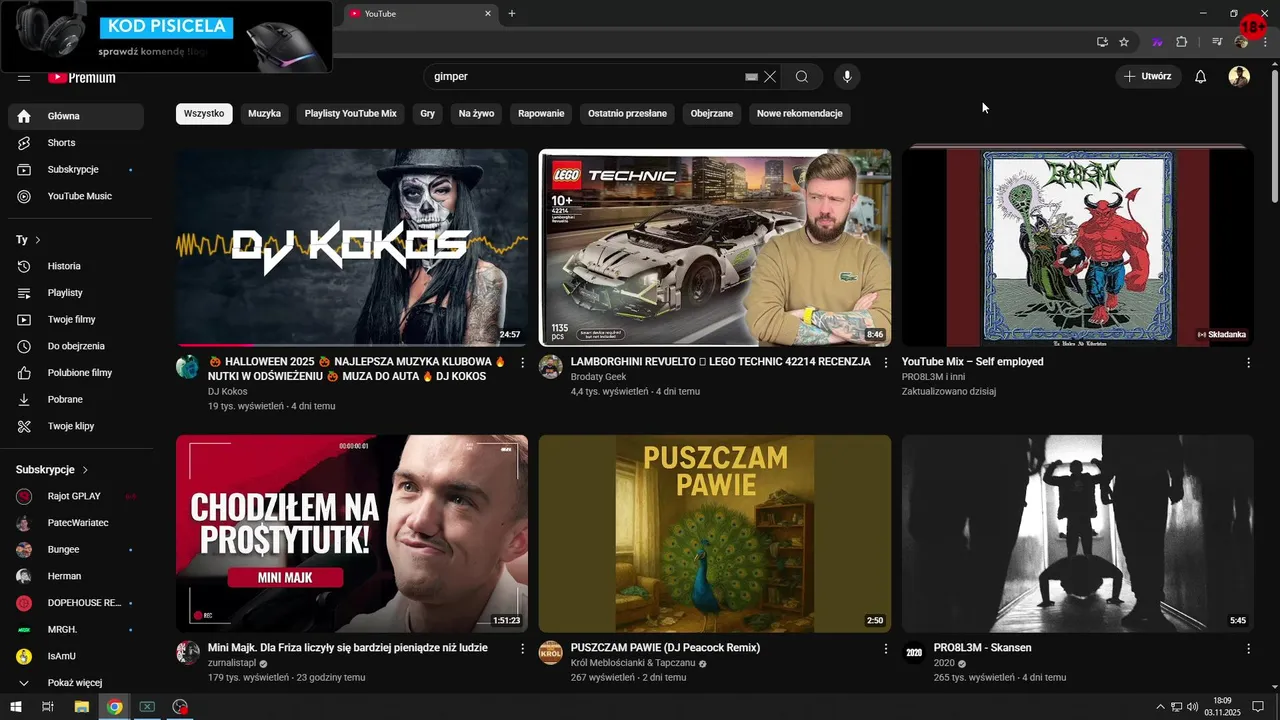Click the Chrome icon in taskbar
Screen dimensions: 1280x720
(x=115, y=707)
